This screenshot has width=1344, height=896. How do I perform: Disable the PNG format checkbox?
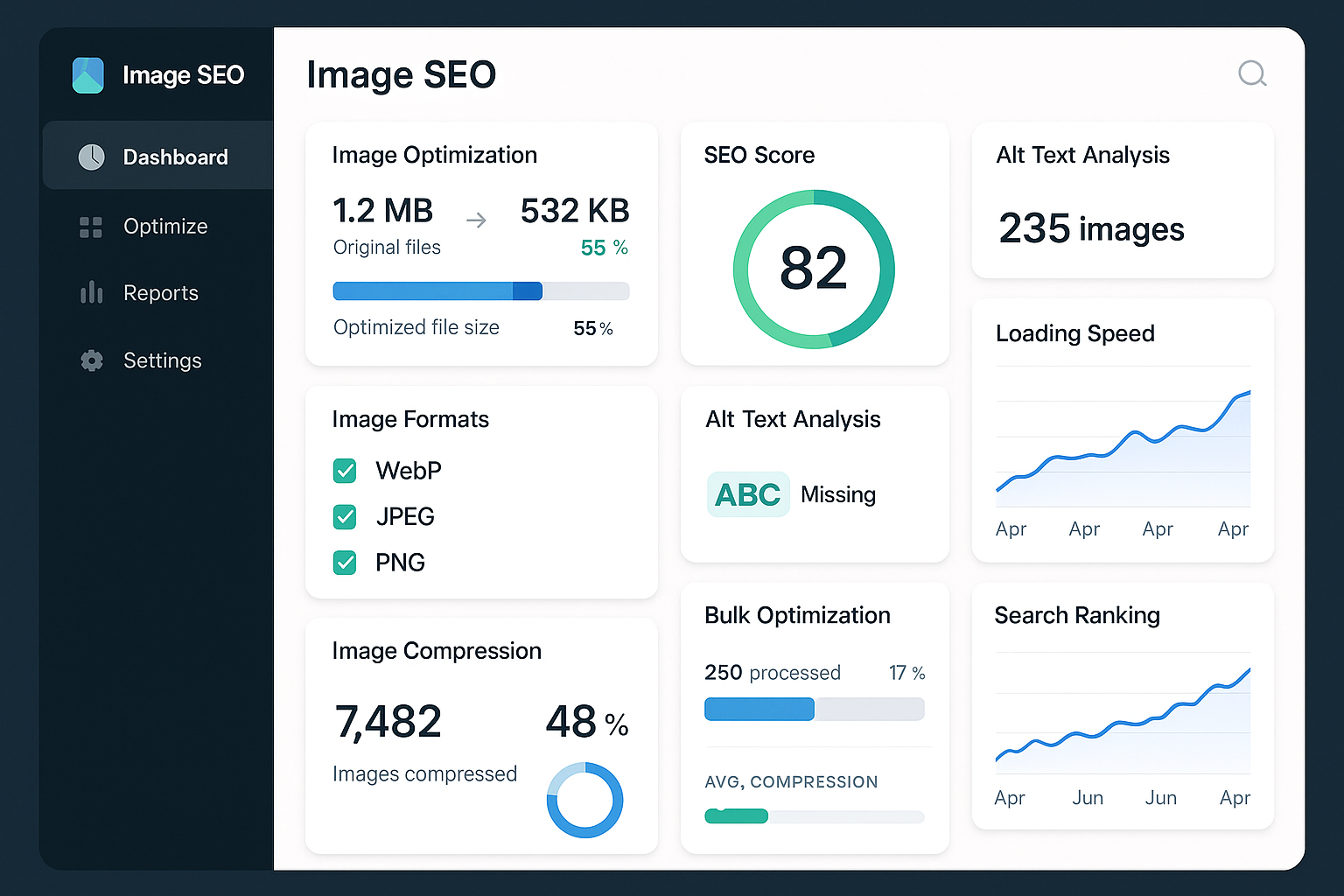point(345,563)
